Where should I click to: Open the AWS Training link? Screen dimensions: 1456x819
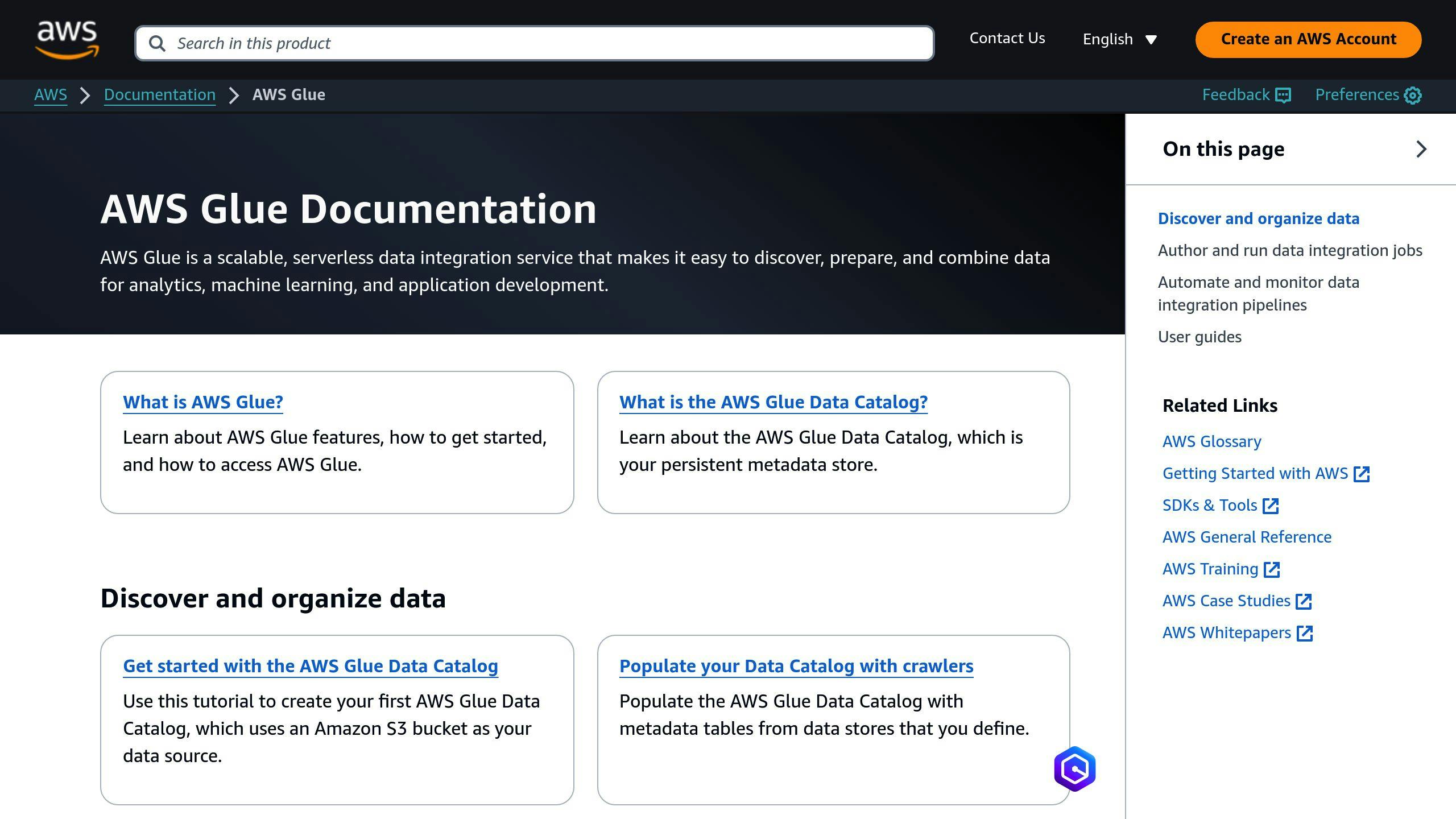point(1210,569)
